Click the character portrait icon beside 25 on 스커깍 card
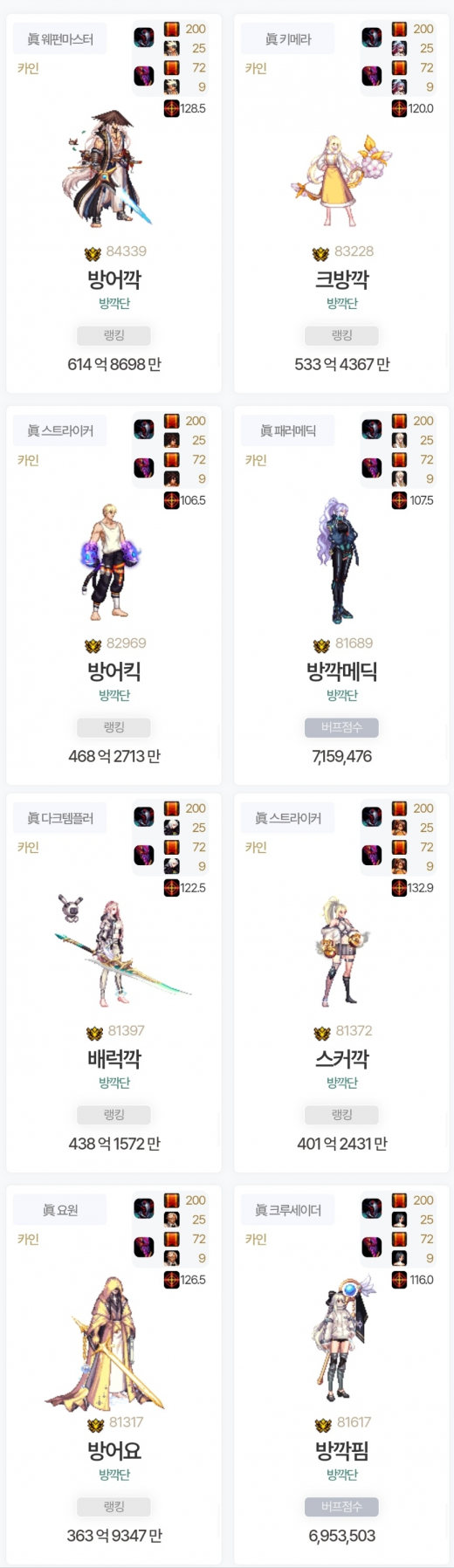 [x=399, y=828]
